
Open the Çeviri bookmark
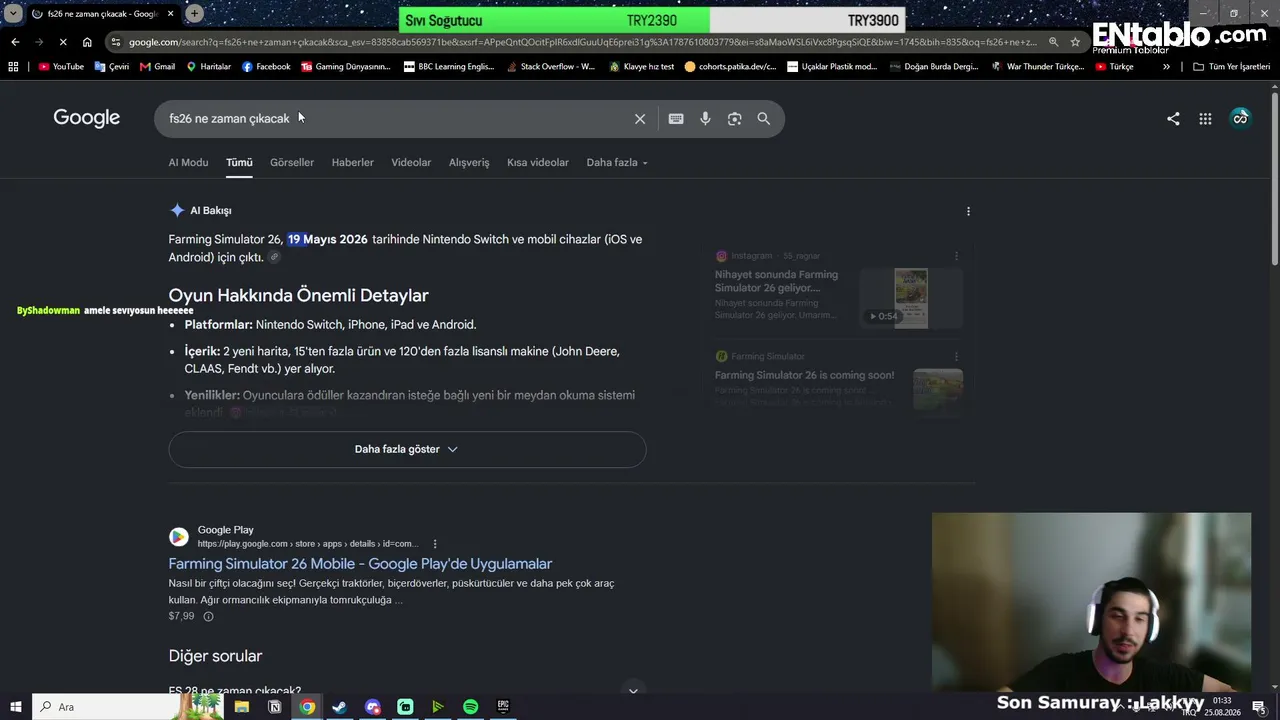click(112, 67)
